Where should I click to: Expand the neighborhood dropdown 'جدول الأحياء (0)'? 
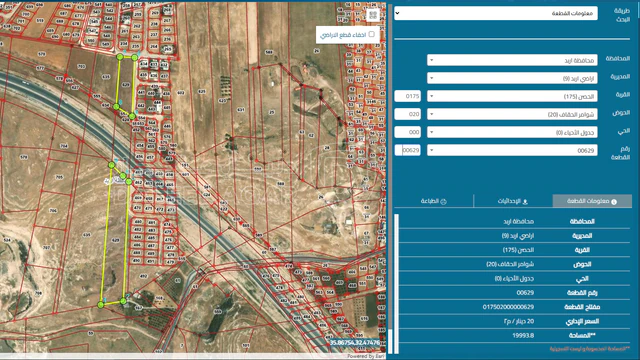(x=512, y=132)
